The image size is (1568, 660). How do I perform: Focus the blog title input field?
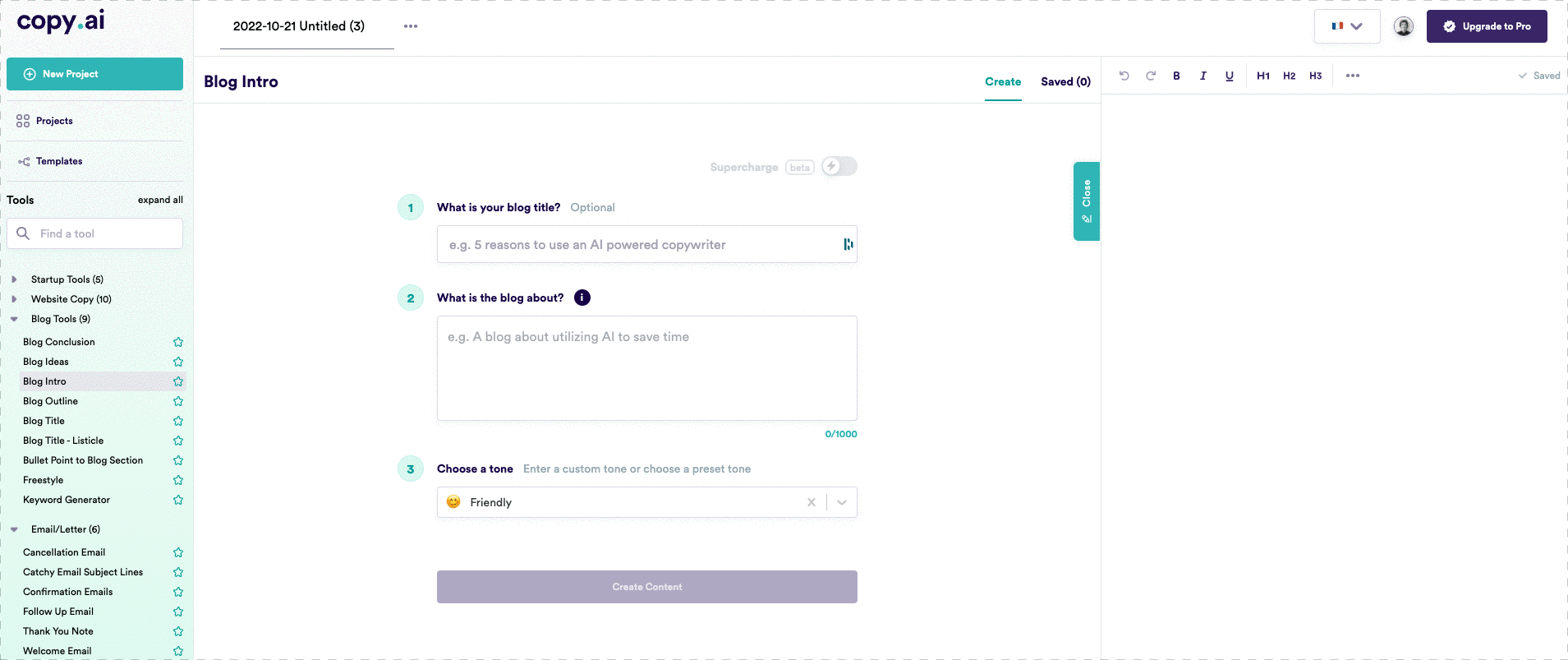coord(647,244)
